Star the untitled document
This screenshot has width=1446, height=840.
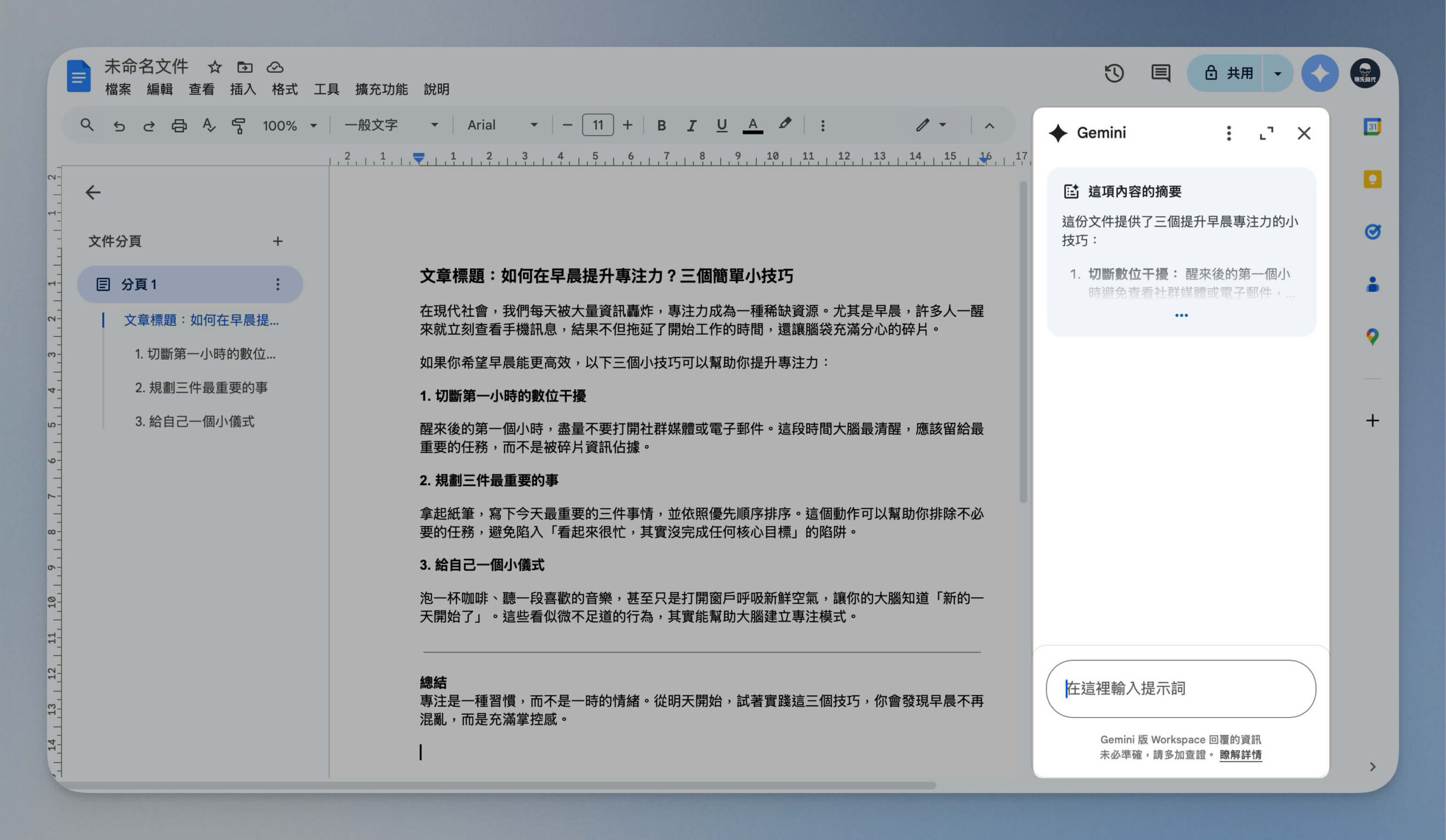(215, 67)
